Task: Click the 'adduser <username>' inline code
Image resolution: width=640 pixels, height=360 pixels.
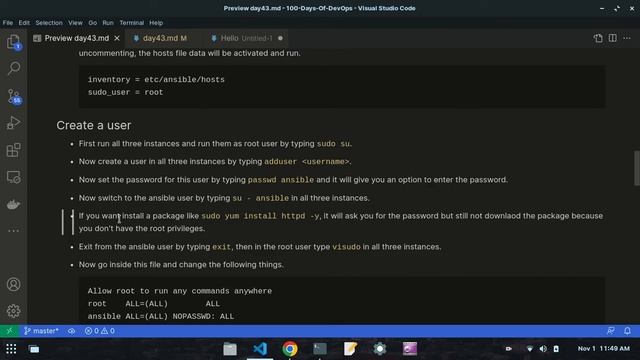Action: pos(307,162)
